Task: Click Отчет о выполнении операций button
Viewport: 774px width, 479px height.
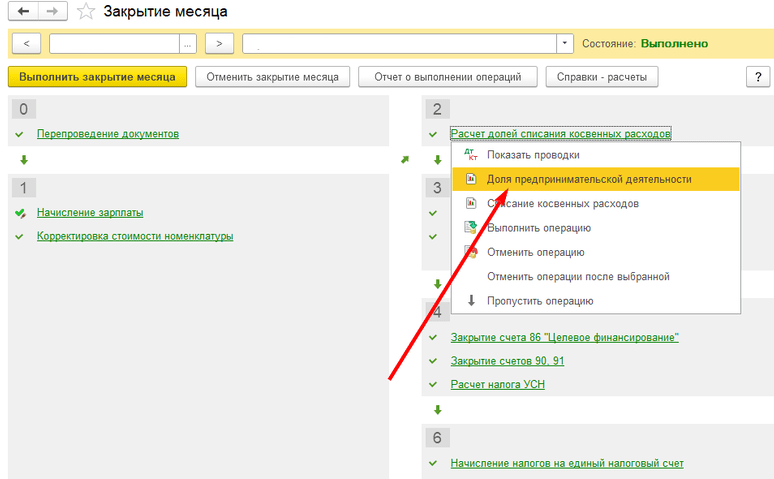Action: [x=448, y=77]
